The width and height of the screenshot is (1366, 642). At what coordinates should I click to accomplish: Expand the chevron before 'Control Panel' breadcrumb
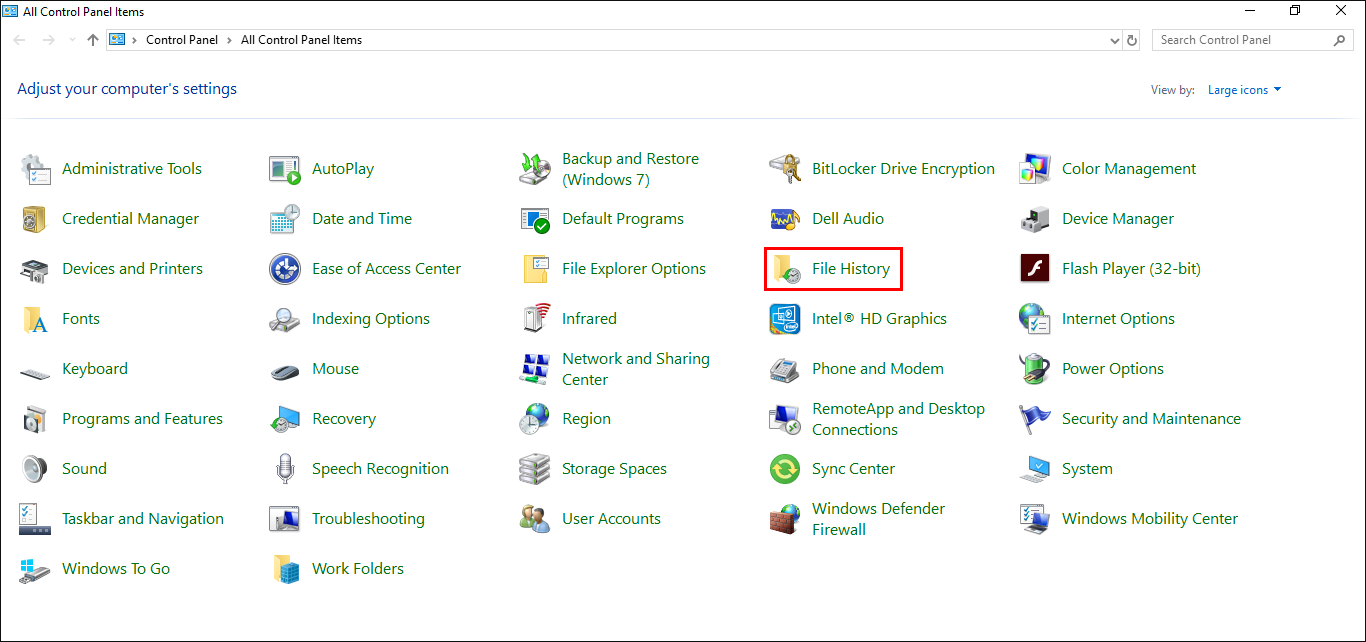[135, 40]
